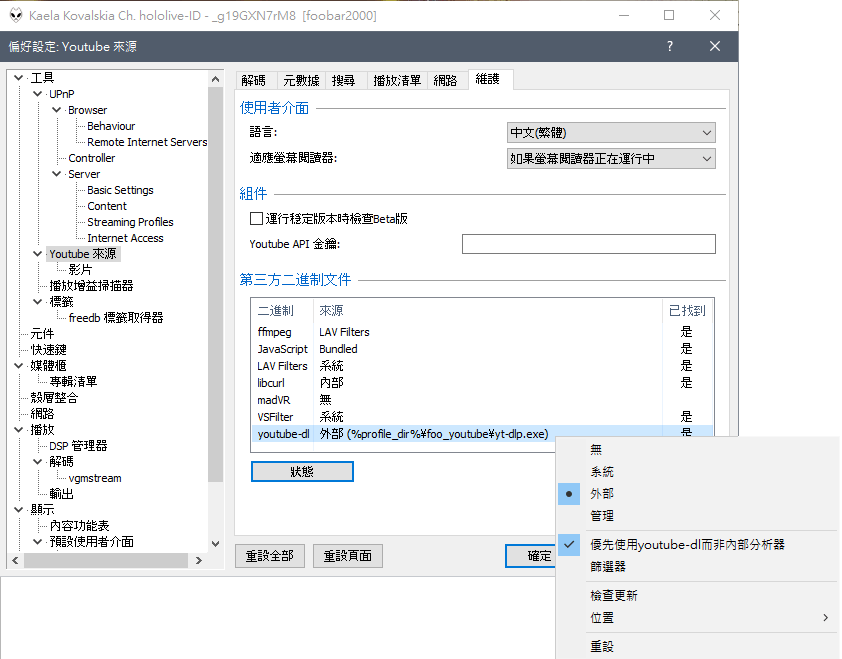
Task: Select 快速鍵 in the tree
Action: coord(48,350)
